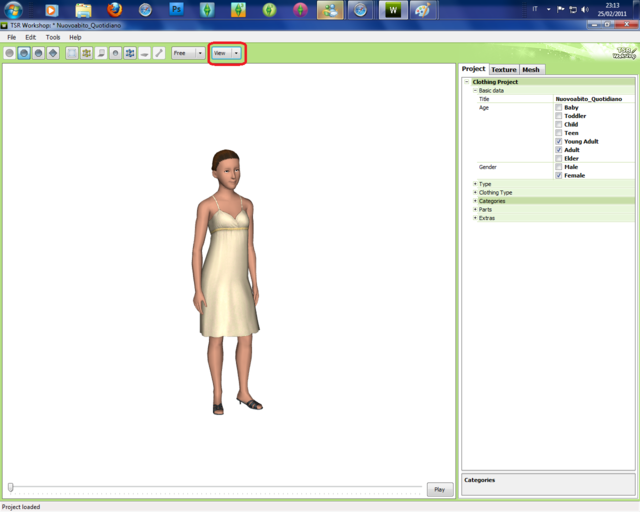Open the Windows Start orb
The width and height of the screenshot is (640, 512).
[13, 10]
